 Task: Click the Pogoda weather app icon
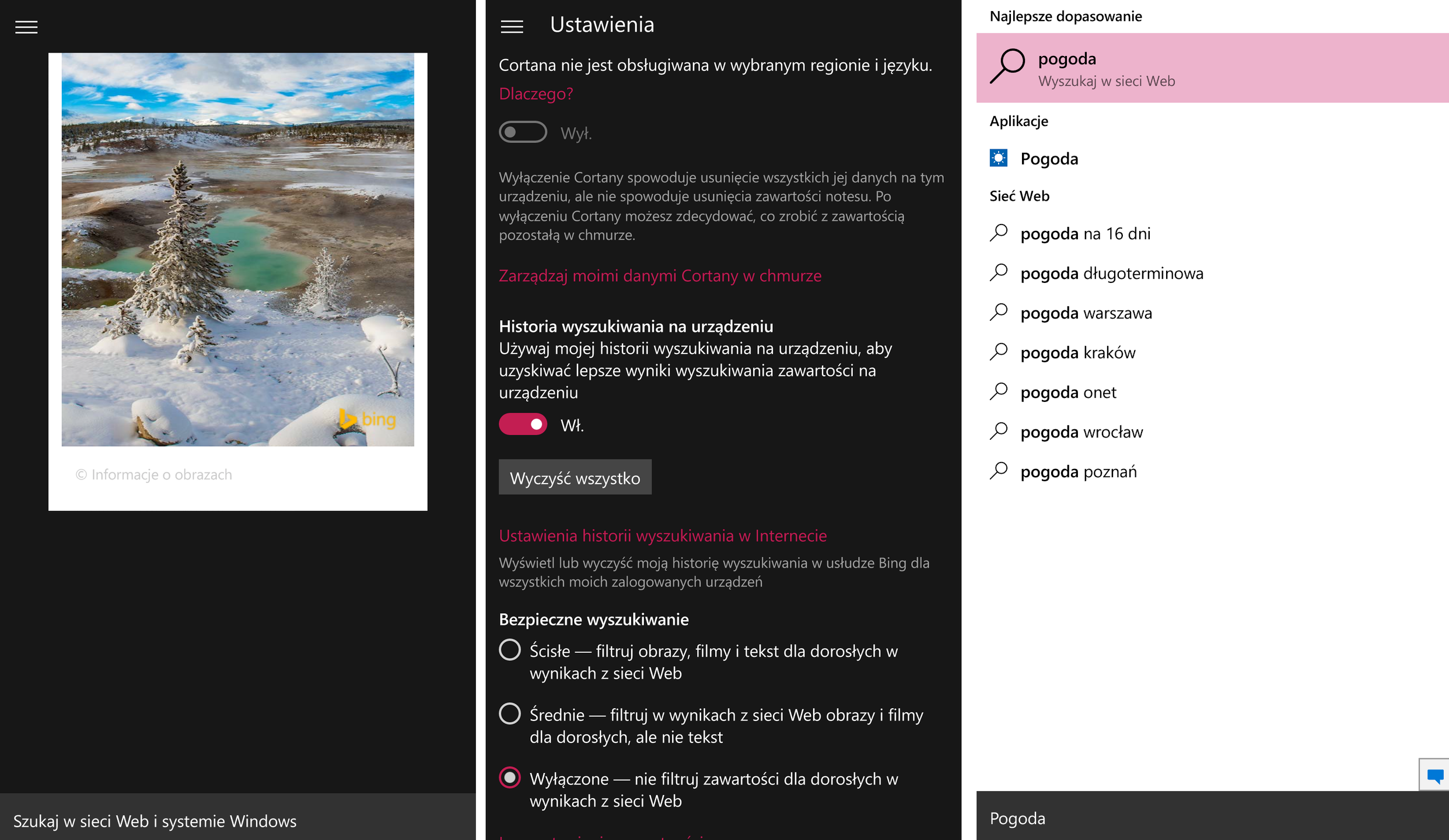pyautogui.click(x=998, y=158)
